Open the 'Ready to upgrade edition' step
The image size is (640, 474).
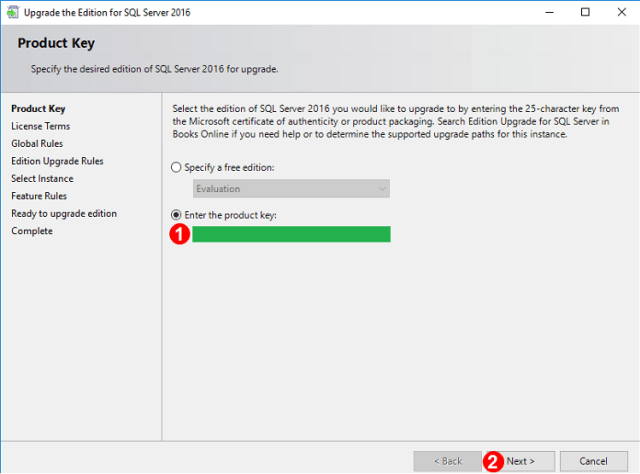(64, 214)
